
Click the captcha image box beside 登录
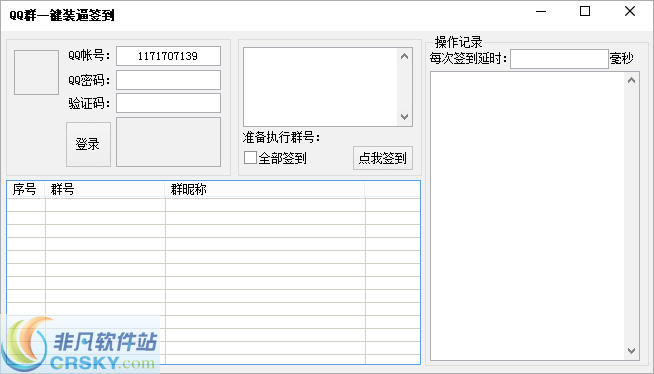[168, 142]
